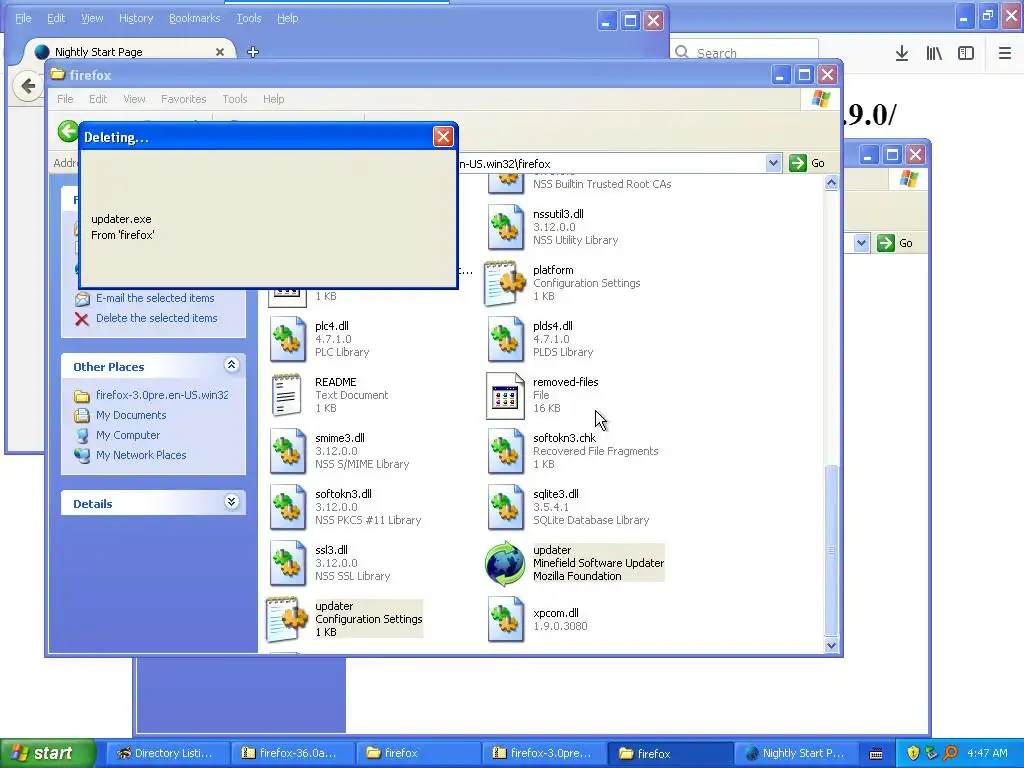The image size is (1024, 768).
Task: Open Firefox hamburger menu
Action: tap(1004, 53)
